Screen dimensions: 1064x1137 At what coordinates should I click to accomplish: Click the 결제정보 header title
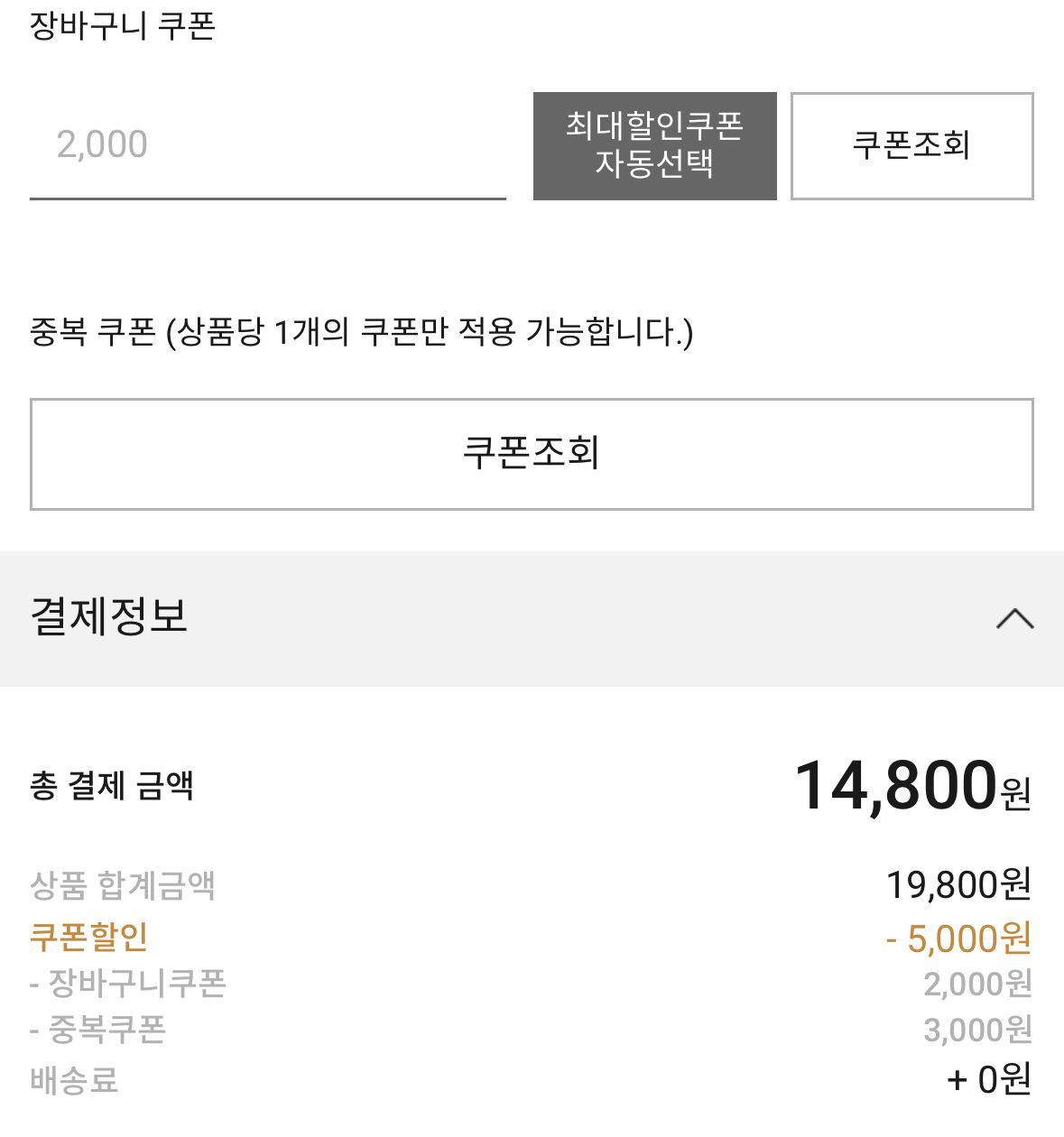pos(109,617)
